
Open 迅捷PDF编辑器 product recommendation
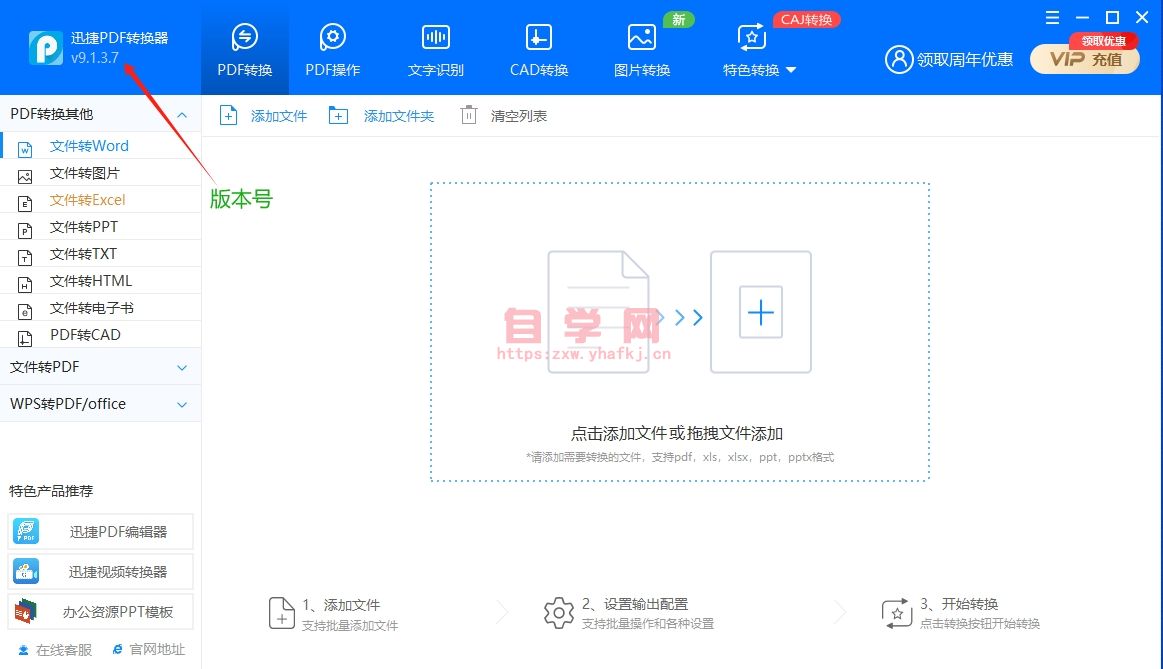101,532
